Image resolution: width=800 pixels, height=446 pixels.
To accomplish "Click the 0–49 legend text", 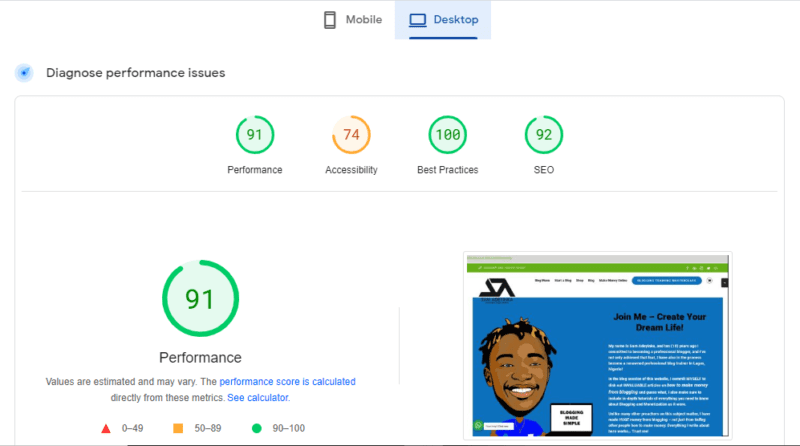I will point(132,428).
